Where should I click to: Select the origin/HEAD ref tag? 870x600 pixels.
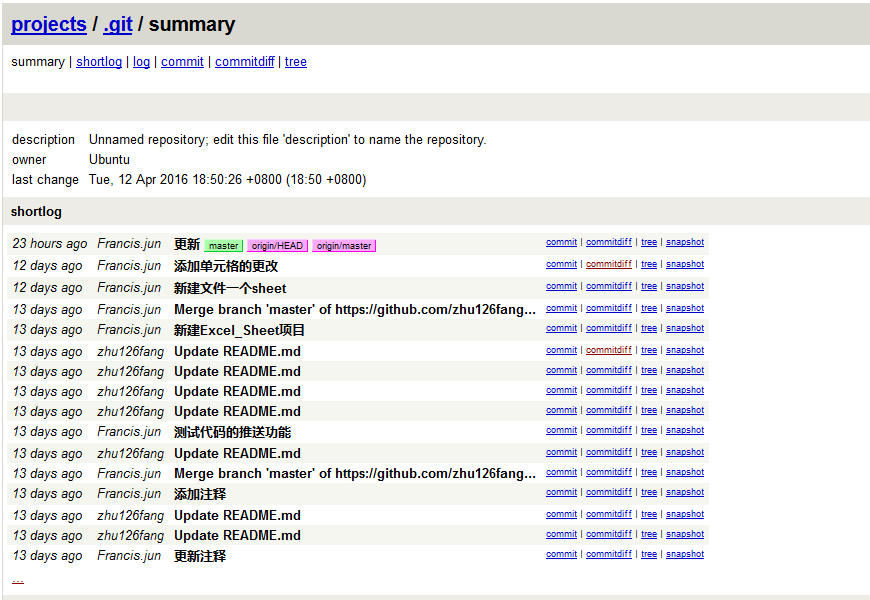(x=277, y=246)
